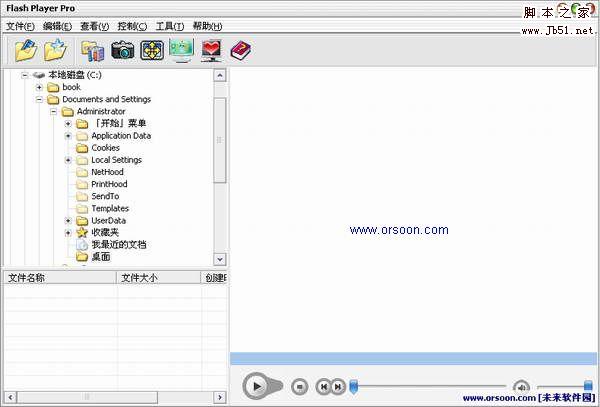Expand the book folder node
Screen dimensions: 600x407
coord(39,87)
